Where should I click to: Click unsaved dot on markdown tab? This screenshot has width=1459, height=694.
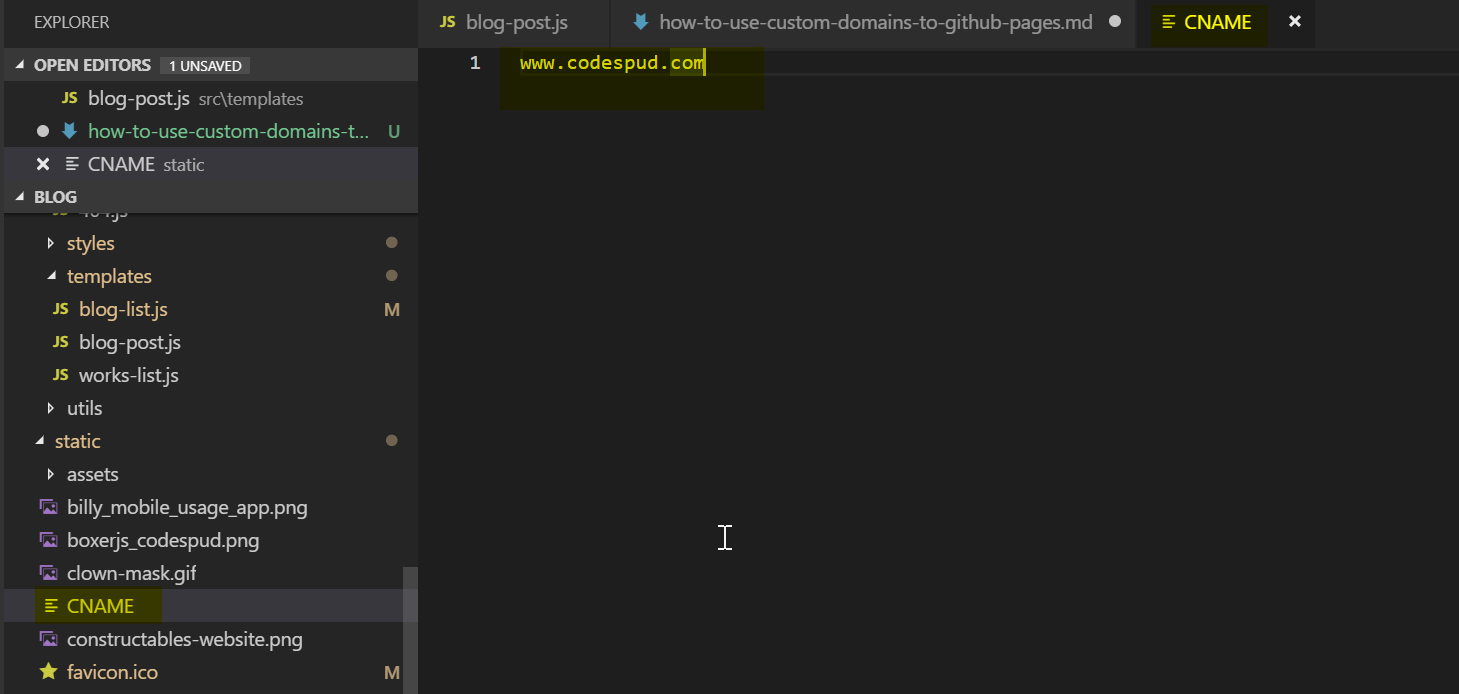tap(1115, 22)
